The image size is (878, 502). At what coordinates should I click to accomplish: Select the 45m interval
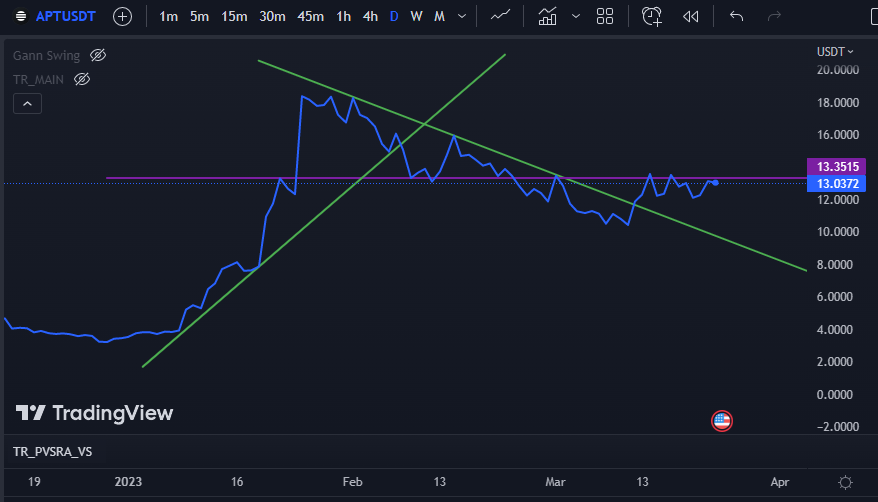(310, 16)
